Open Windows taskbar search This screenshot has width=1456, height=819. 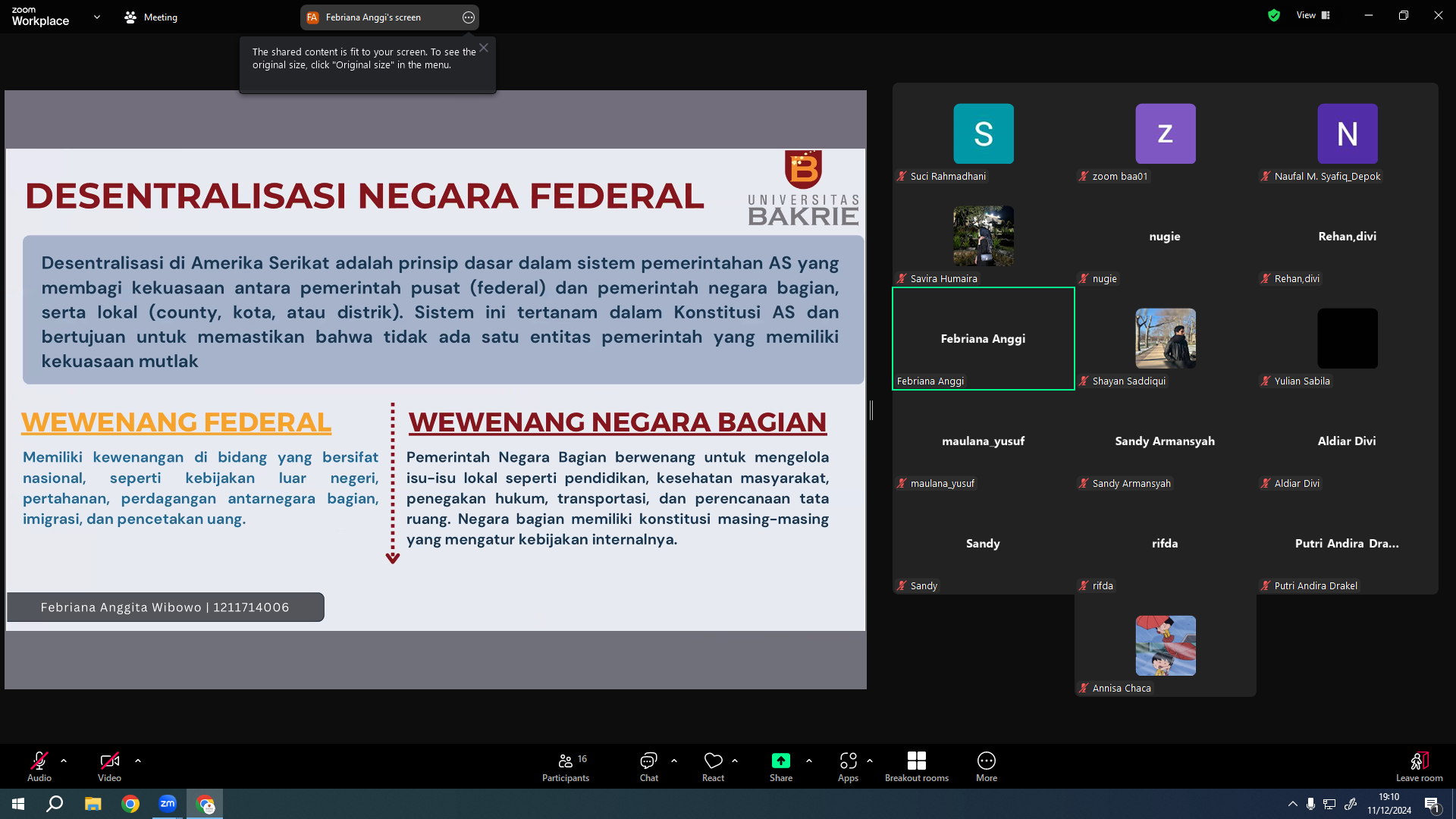55,804
